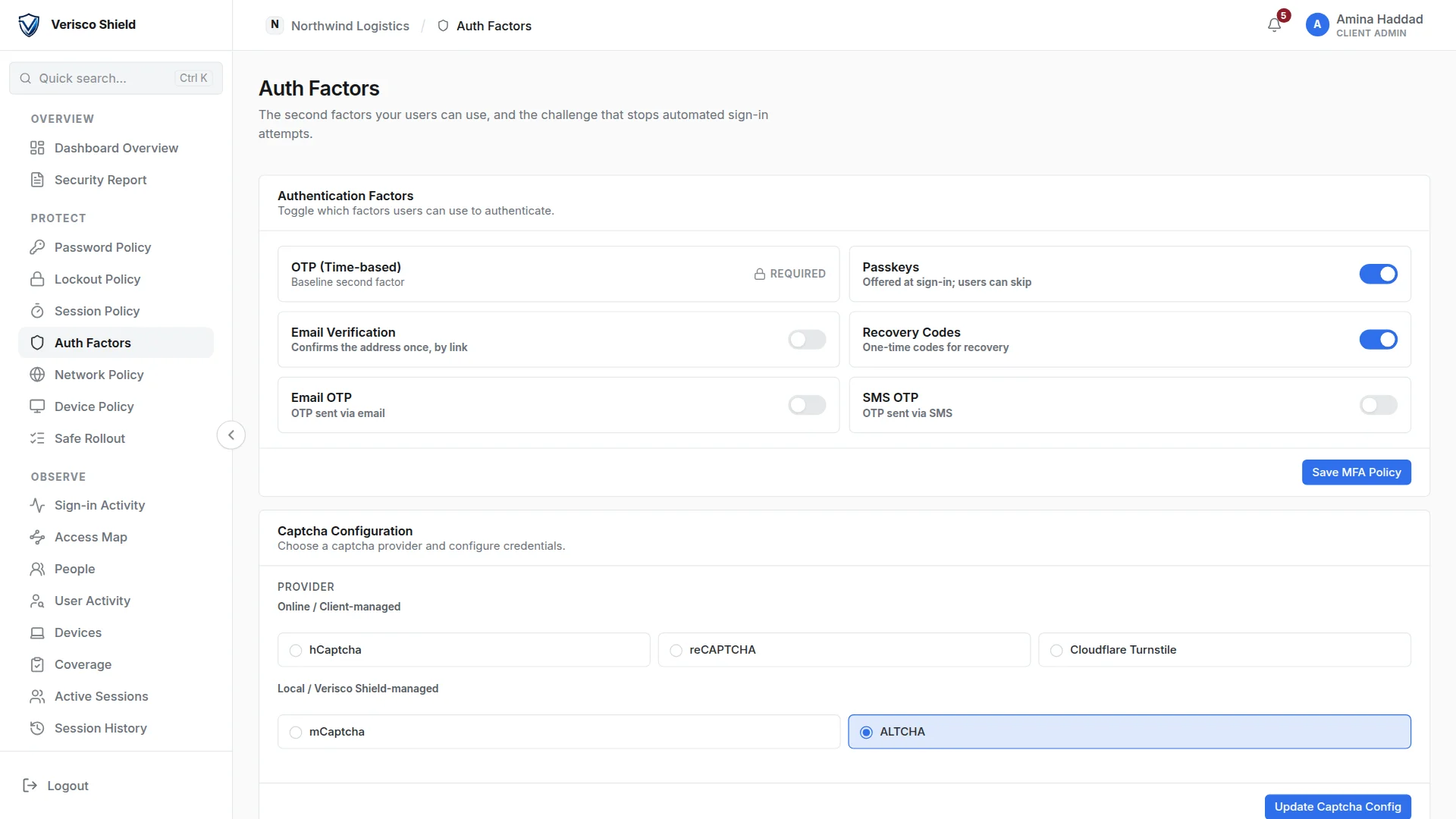This screenshot has width=1456, height=819.
Task: Select Auth Factors in sidebar
Action: [116, 343]
